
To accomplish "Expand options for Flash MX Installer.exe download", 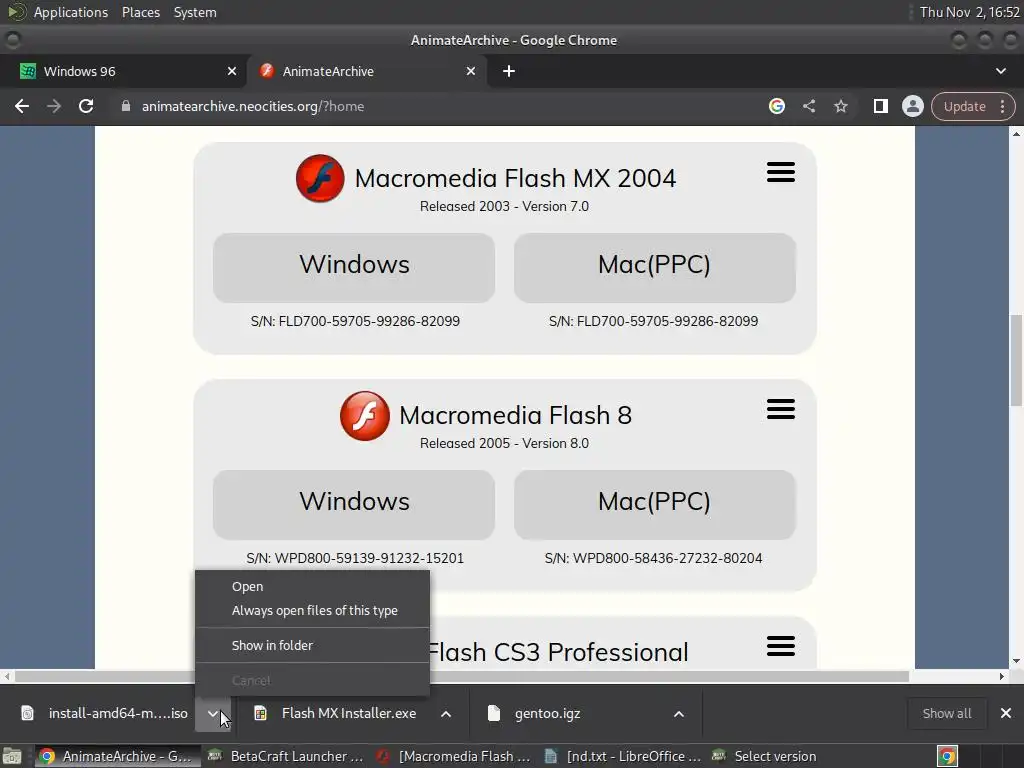I will click(x=446, y=714).
